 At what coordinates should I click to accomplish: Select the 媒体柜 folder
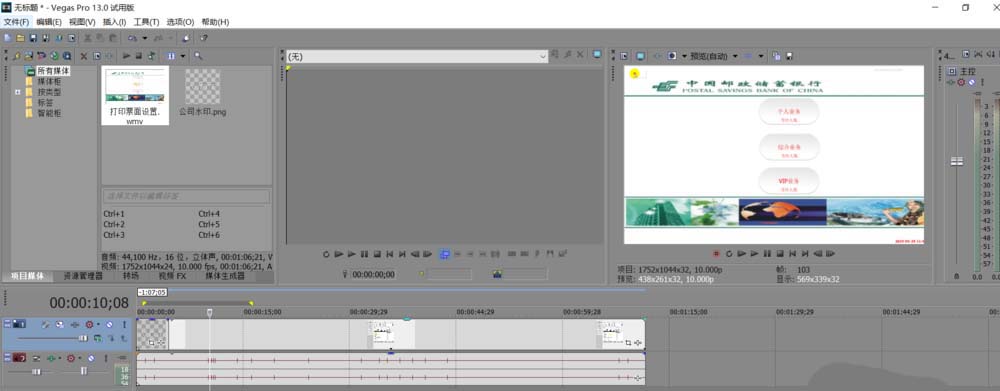pyautogui.click(x=49, y=82)
